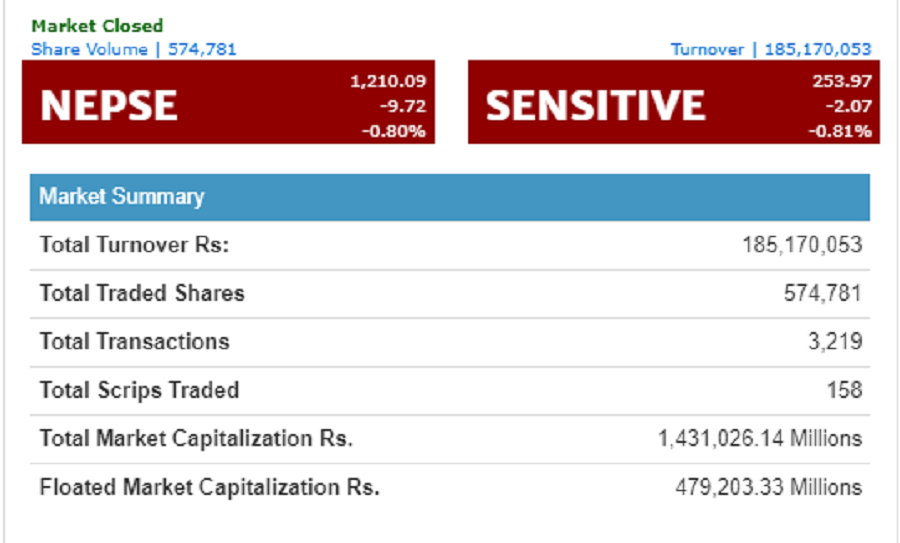900x543 pixels.
Task: Select the Total Turnover Rs row
Action: pyautogui.click(x=450, y=245)
